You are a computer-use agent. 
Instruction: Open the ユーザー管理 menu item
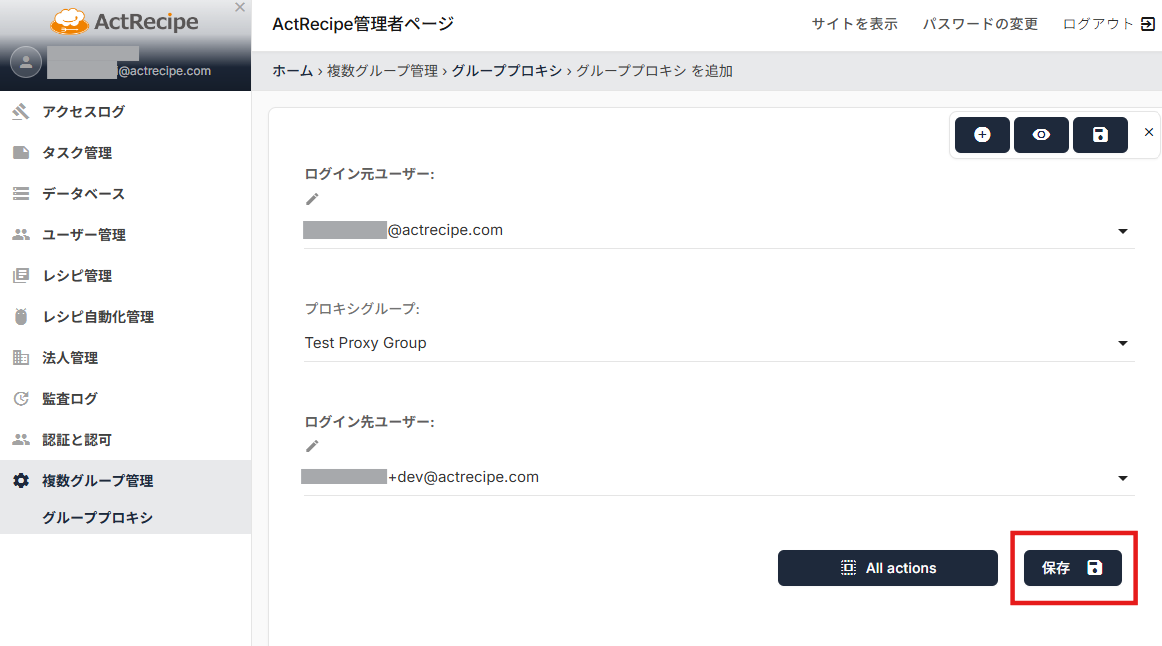125,235
